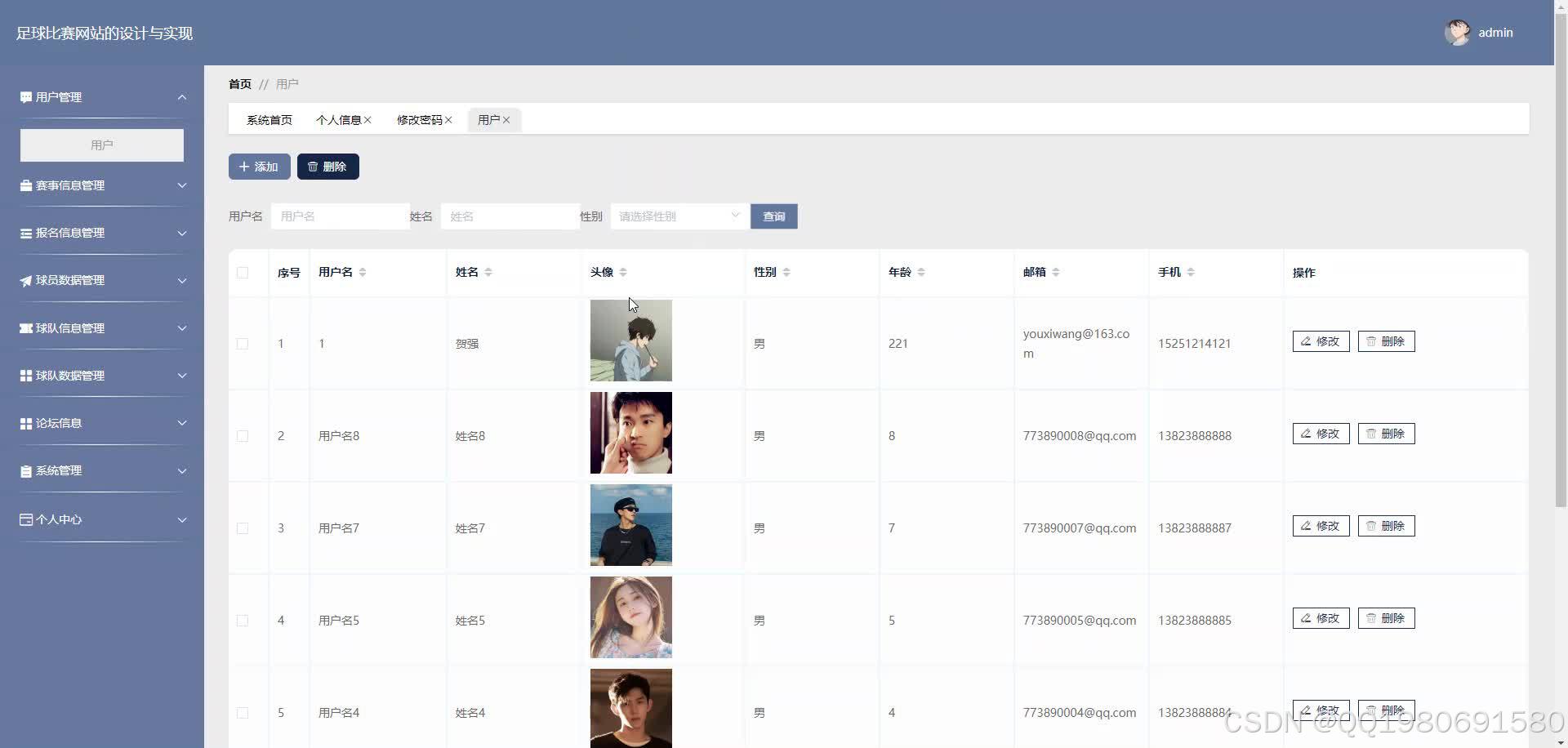Click the 用户管理 chat icon in sidebar

pyautogui.click(x=26, y=97)
